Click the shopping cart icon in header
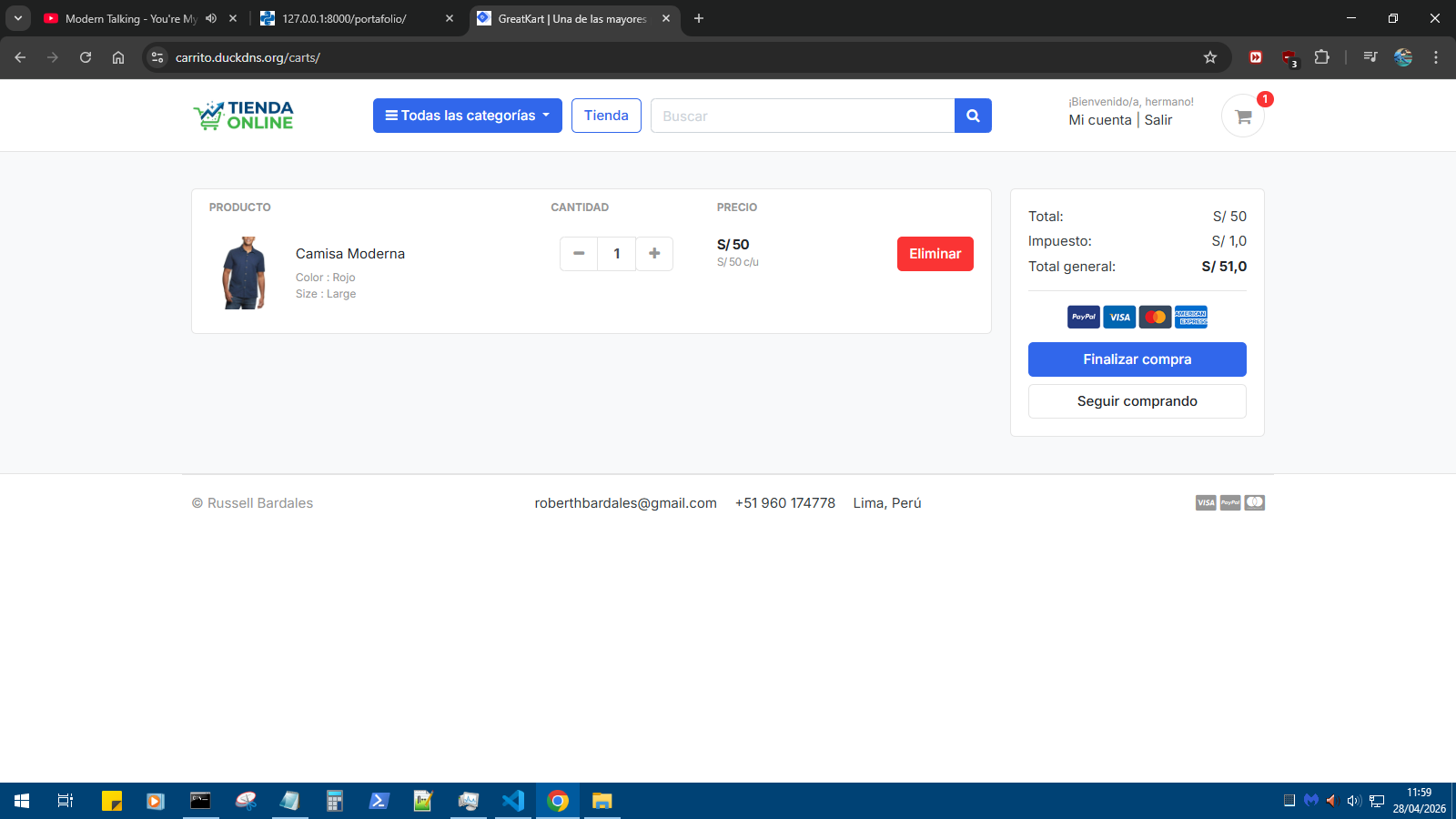 tap(1243, 116)
